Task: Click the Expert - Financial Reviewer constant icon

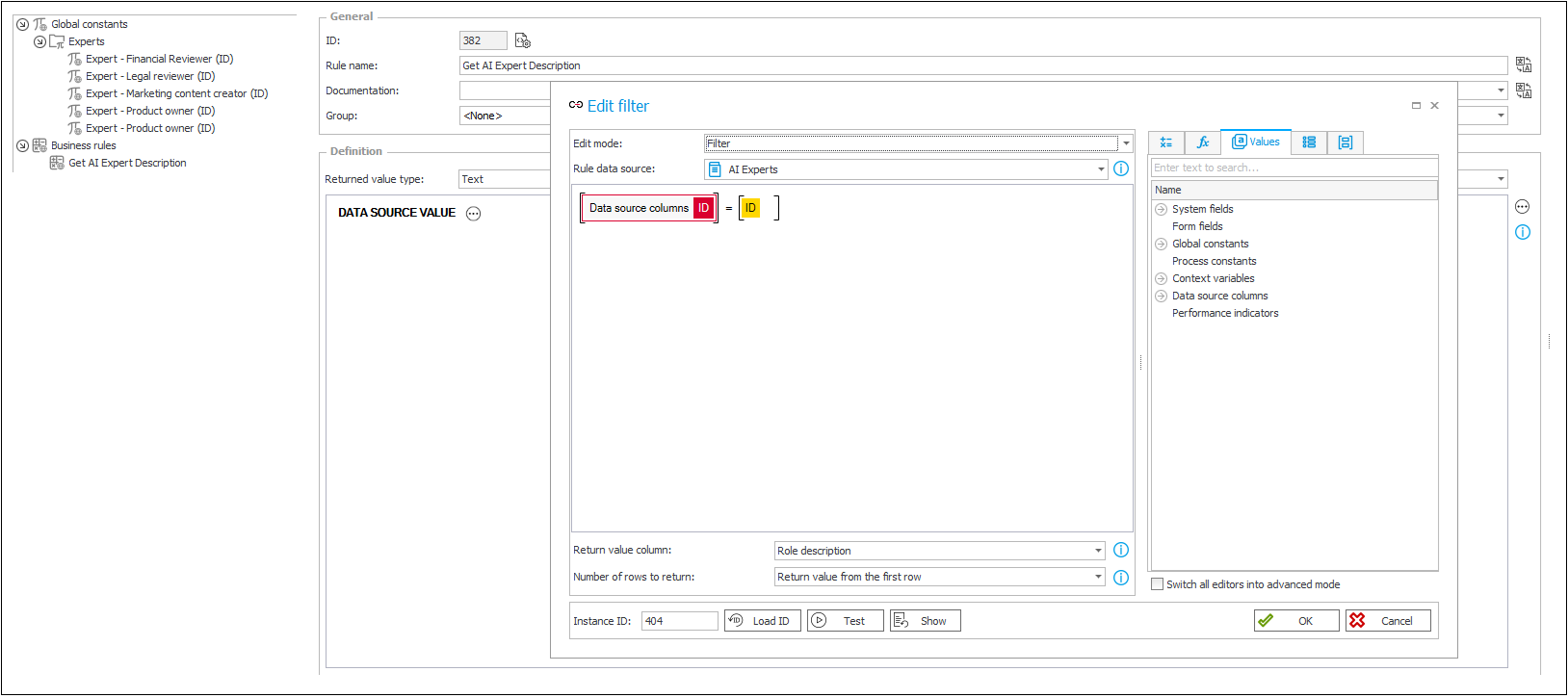Action: 74,59
